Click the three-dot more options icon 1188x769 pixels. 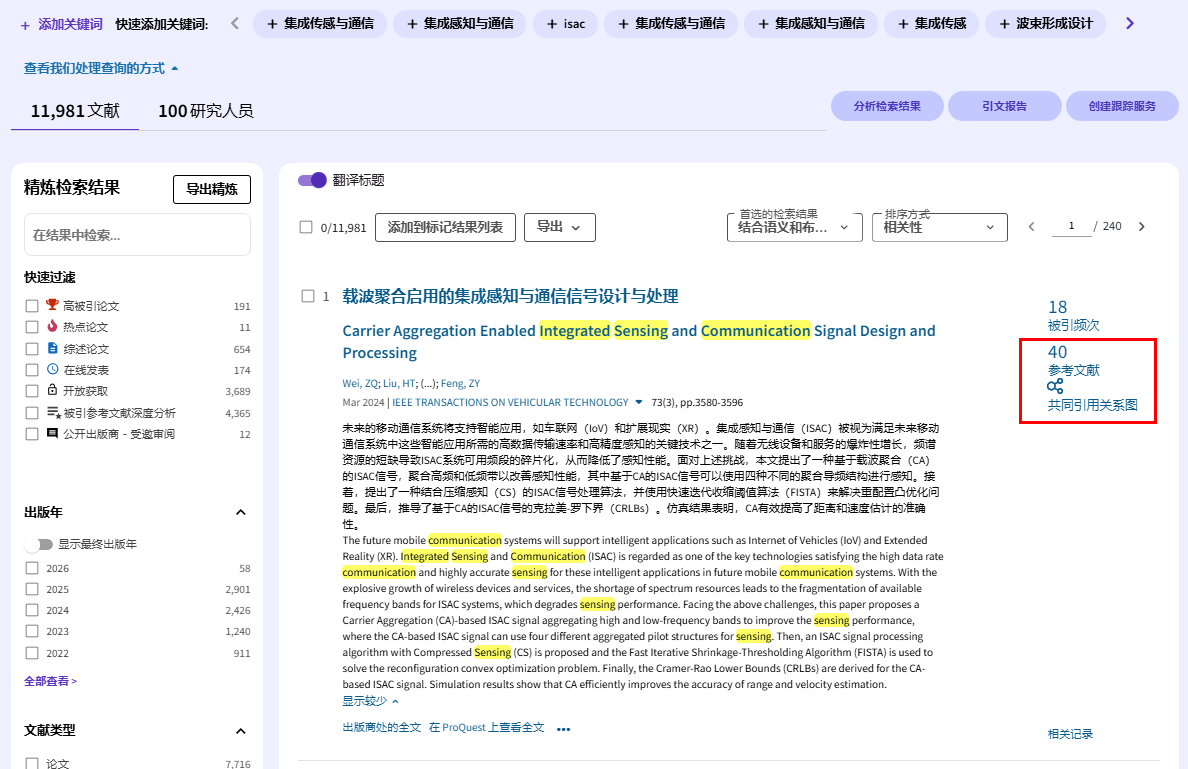click(x=563, y=729)
